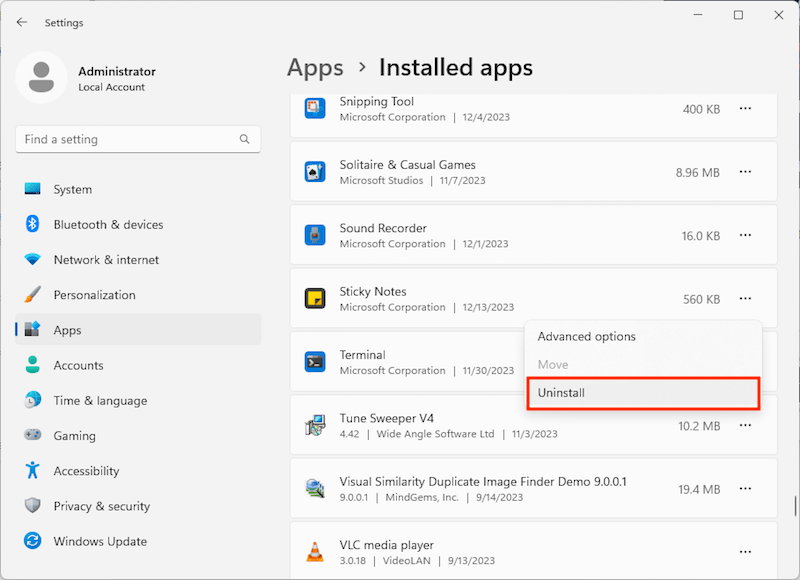Click the Solitaire & Casual Games icon

(315, 172)
